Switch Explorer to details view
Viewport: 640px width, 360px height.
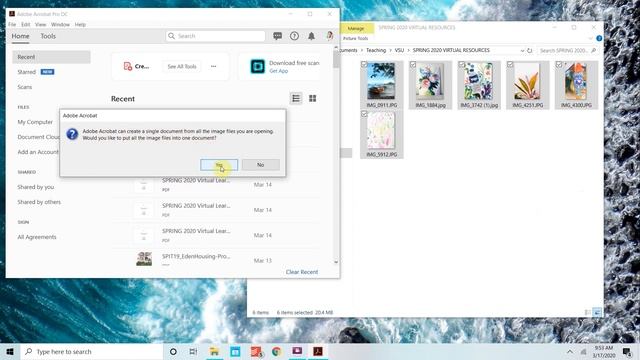(587, 312)
